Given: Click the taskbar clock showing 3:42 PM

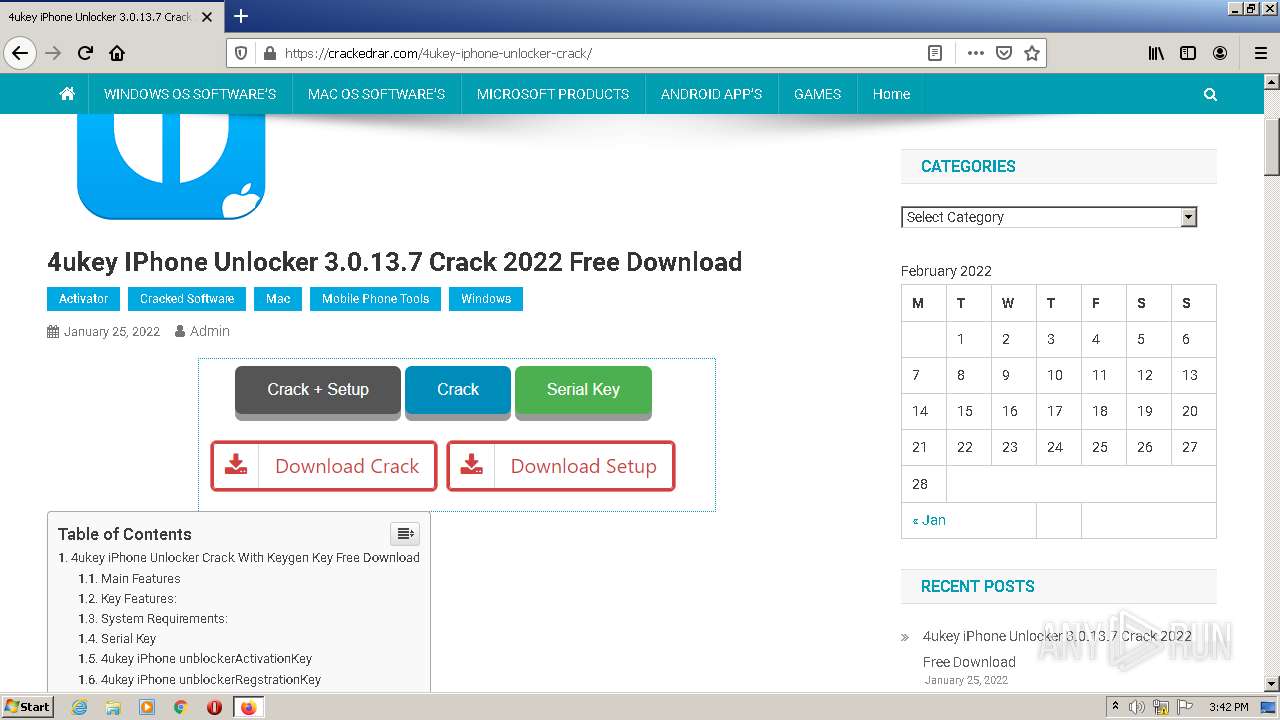Looking at the screenshot, I should click(1228, 707).
